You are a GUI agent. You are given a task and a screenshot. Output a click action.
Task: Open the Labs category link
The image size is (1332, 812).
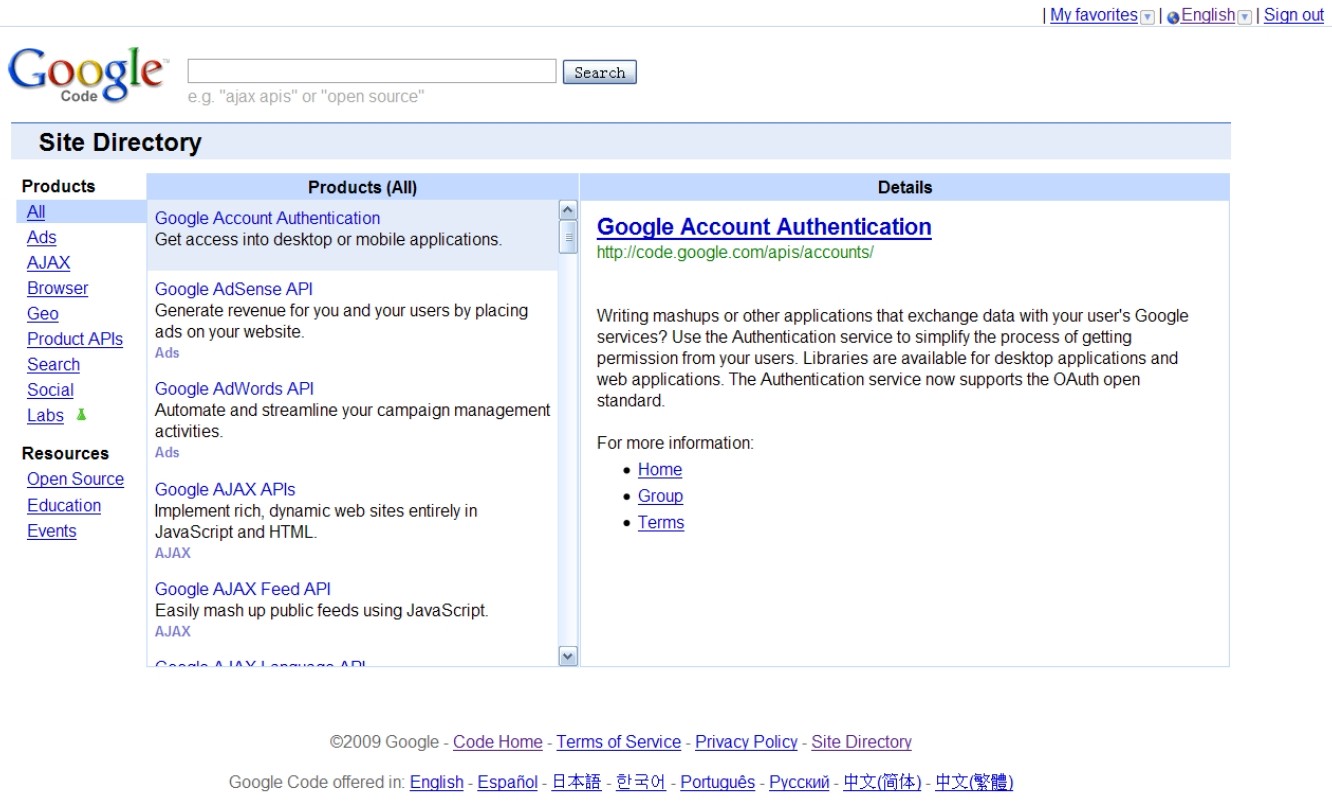tap(45, 415)
